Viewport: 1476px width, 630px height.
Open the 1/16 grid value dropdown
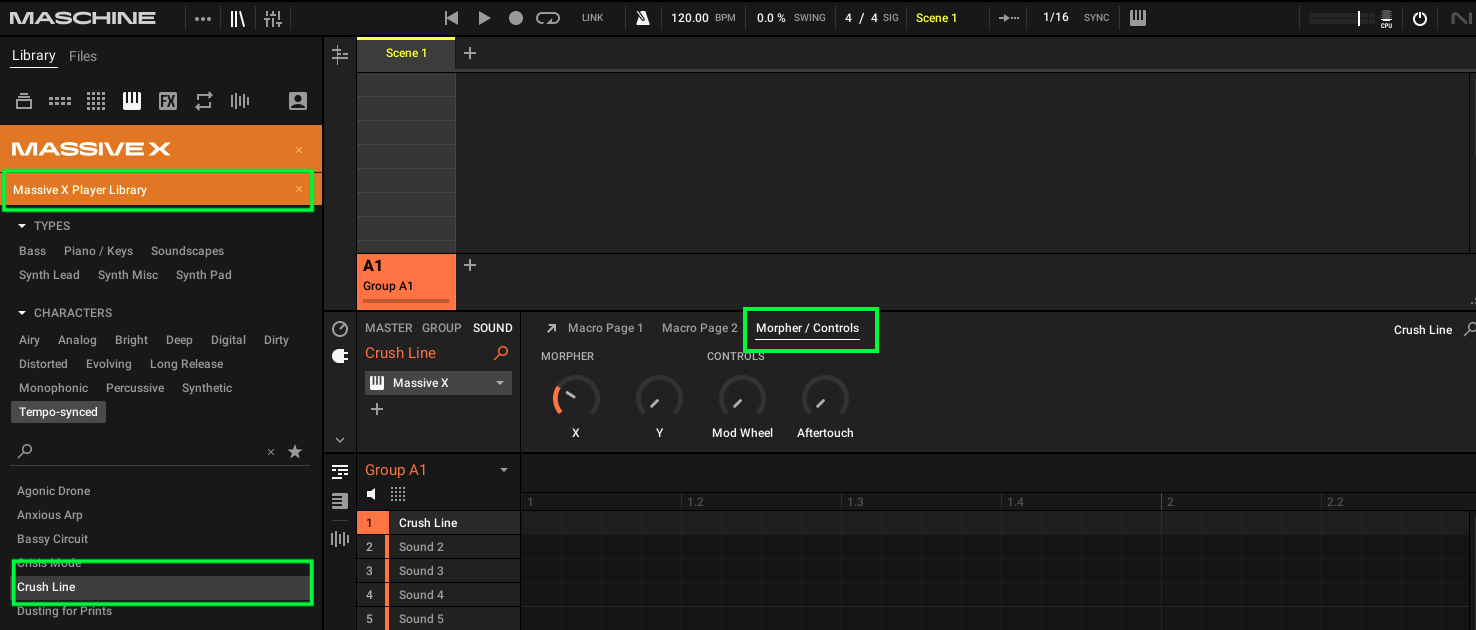[x=1055, y=18]
